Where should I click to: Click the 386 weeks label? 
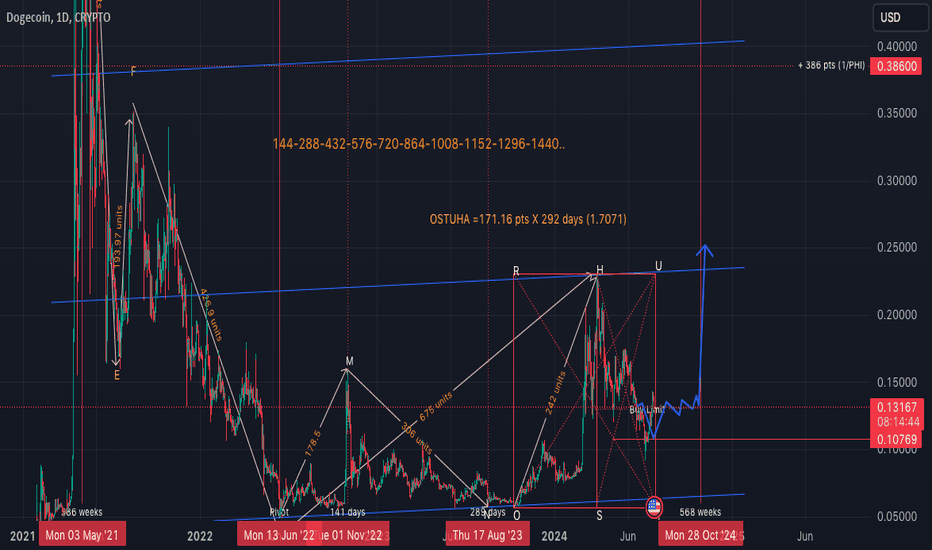[82, 512]
